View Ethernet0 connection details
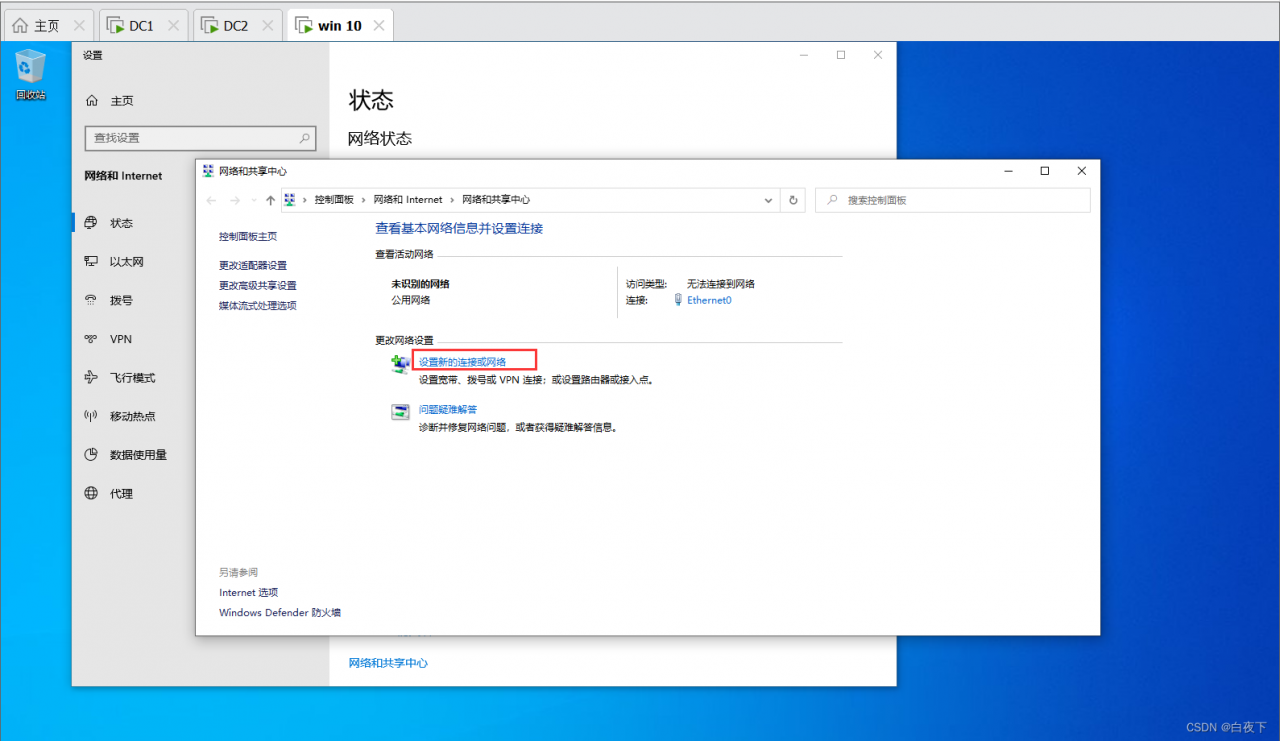 click(x=710, y=299)
